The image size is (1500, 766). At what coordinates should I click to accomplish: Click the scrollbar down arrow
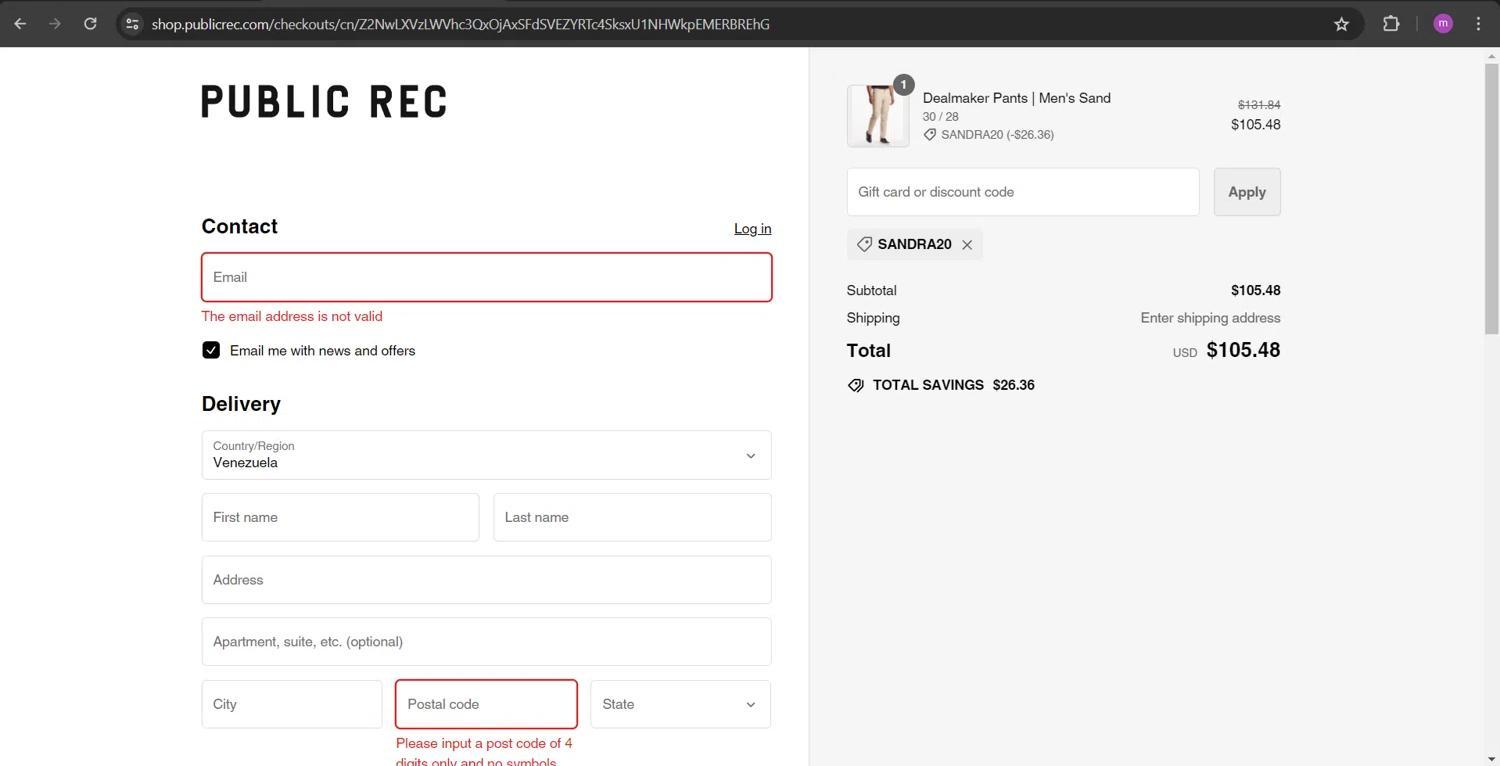[1491, 758]
